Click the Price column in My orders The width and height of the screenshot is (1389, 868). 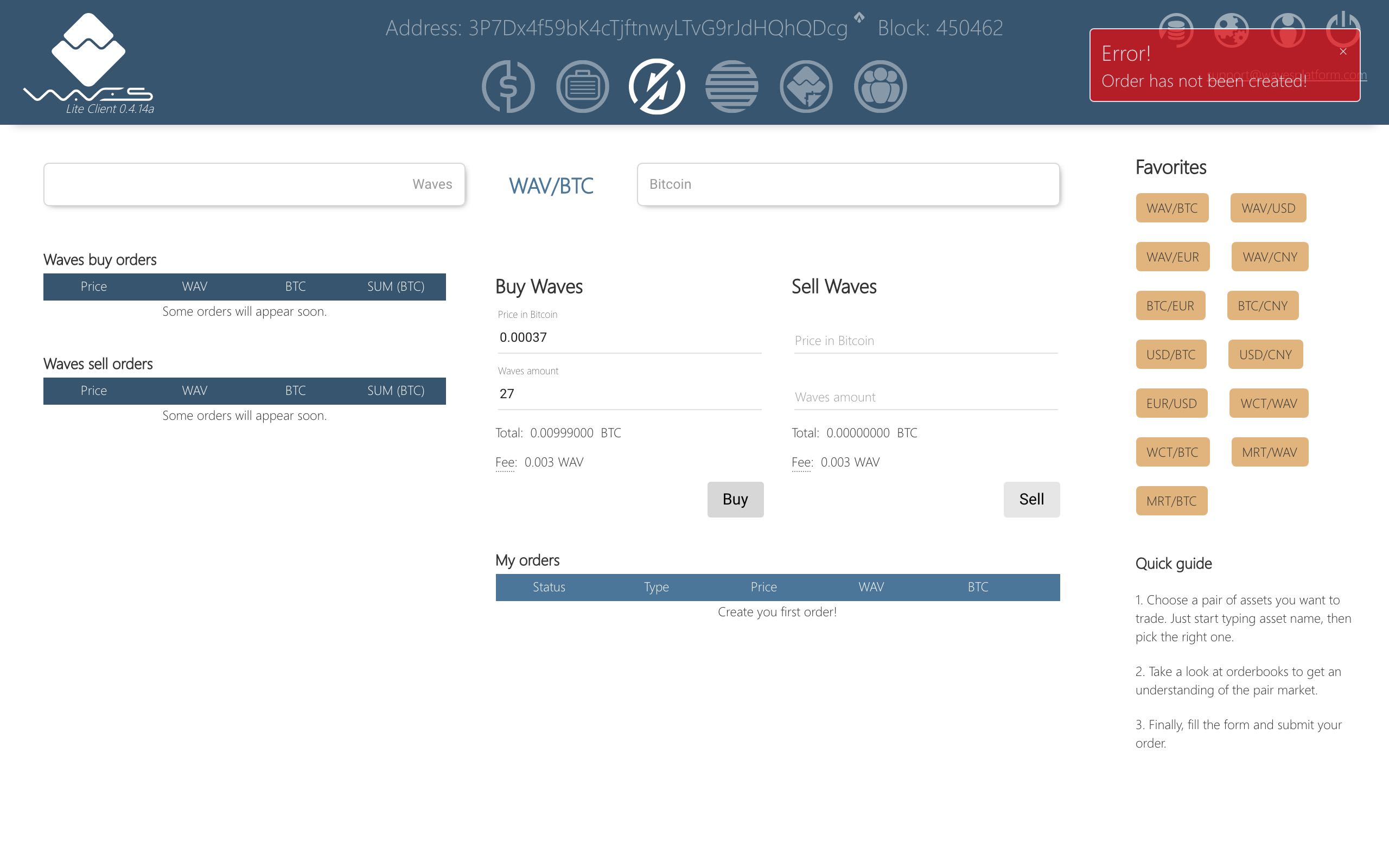763,586
